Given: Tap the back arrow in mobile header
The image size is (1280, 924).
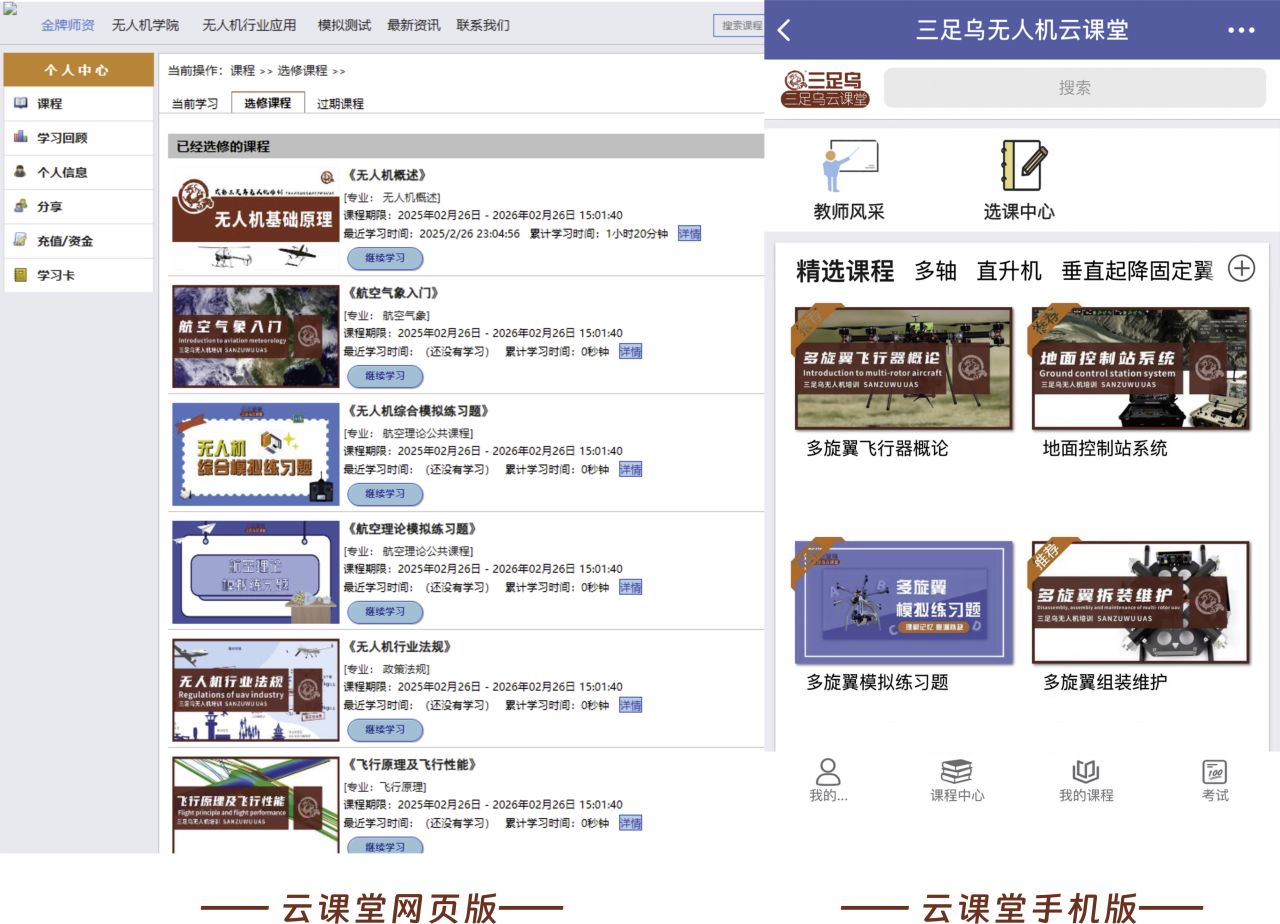Looking at the screenshot, I should point(784,30).
